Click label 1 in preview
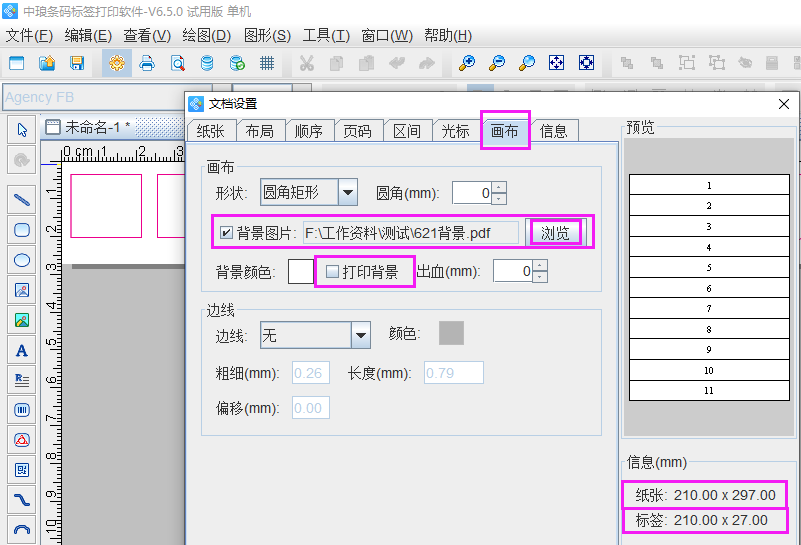 (709, 185)
